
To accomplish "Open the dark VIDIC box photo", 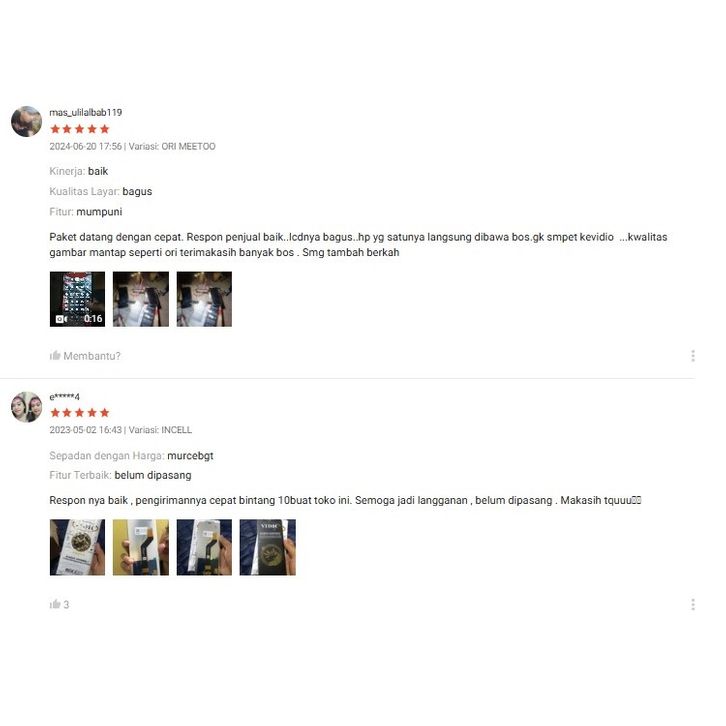I will coord(268,547).
